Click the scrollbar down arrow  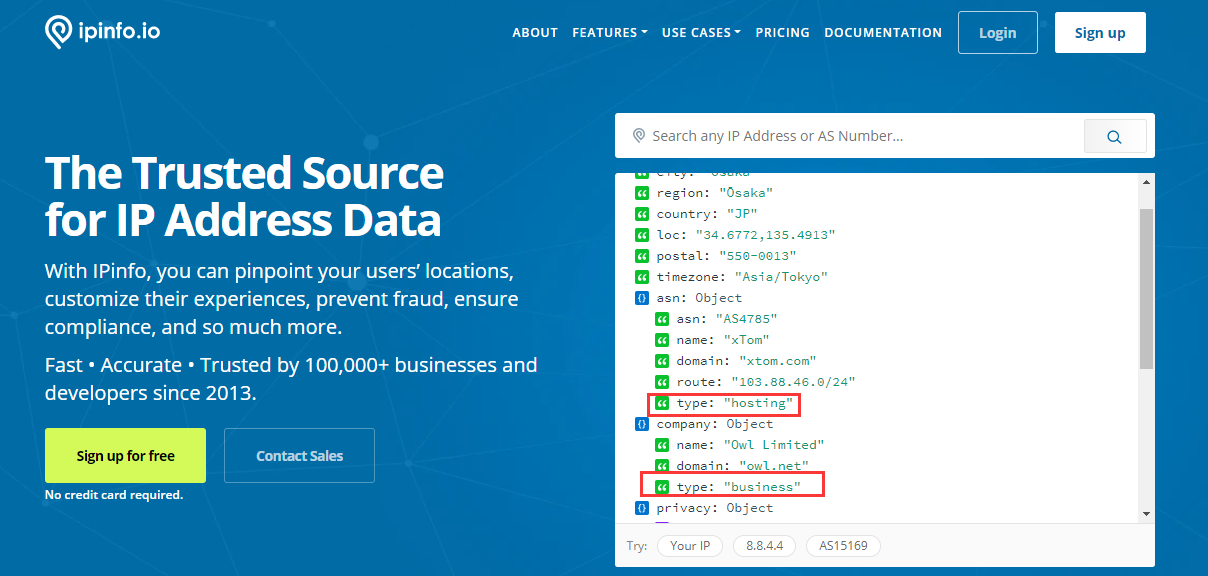pos(1146,513)
